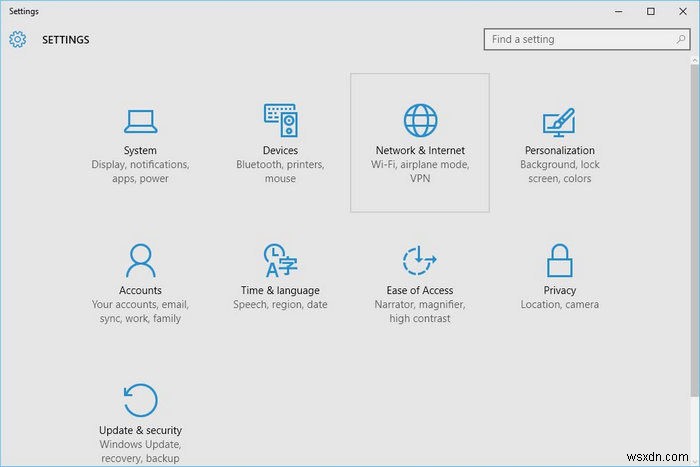700x467 pixels.
Task: Click 'Location, camera' description
Action: 559,304
